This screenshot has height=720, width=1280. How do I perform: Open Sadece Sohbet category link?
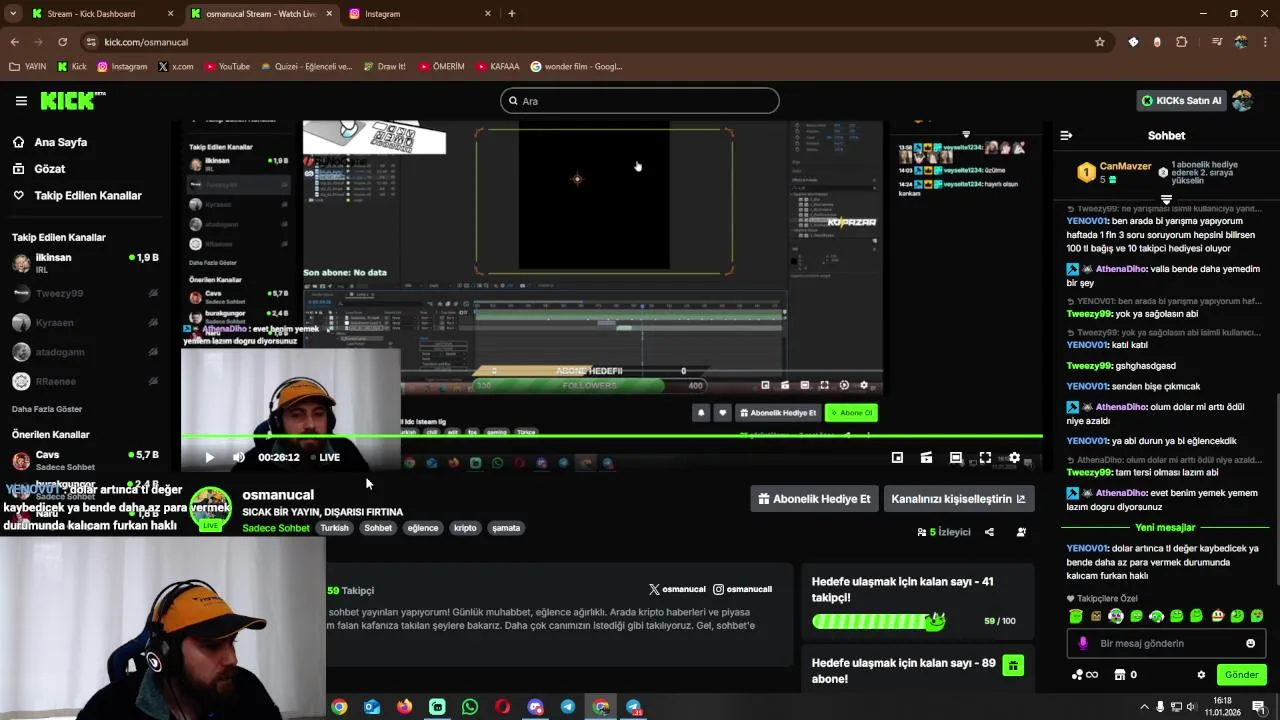tap(276, 528)
